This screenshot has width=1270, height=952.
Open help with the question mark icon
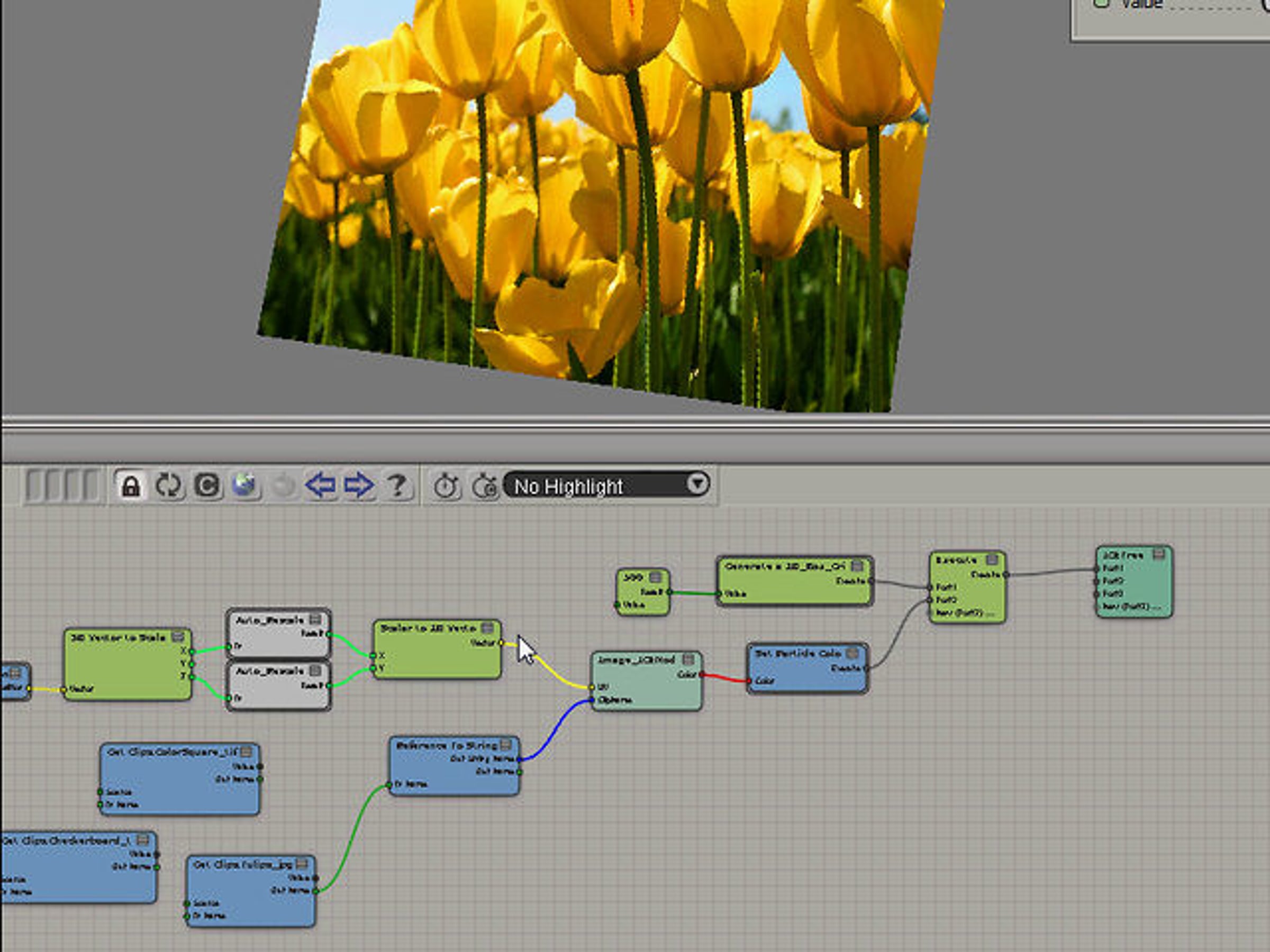397,486
